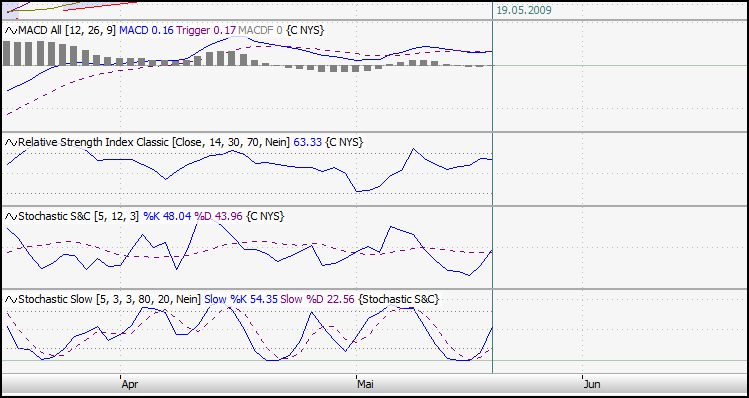The width and height of the screenshot is (749, 398).
Task: Click the %K 48.04 value
Action: 167,217
